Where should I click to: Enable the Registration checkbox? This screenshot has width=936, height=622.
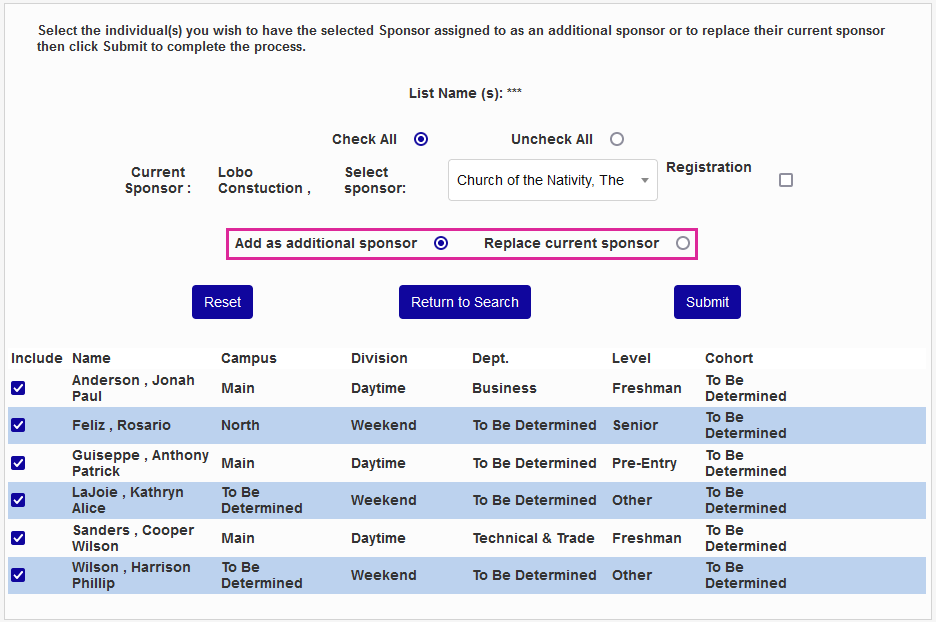tap(786, 180)
